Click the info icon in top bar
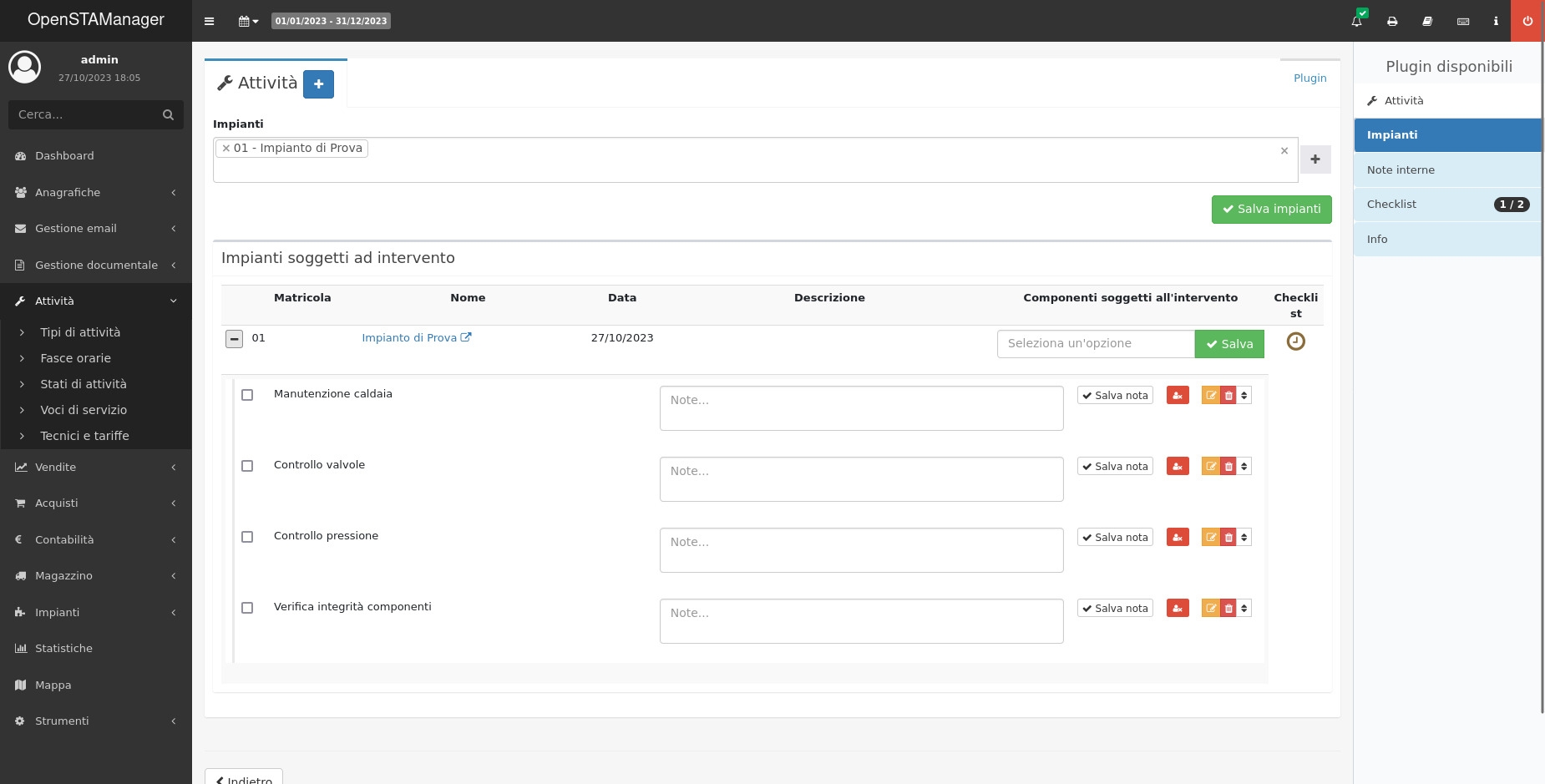 click(1496, 21)
